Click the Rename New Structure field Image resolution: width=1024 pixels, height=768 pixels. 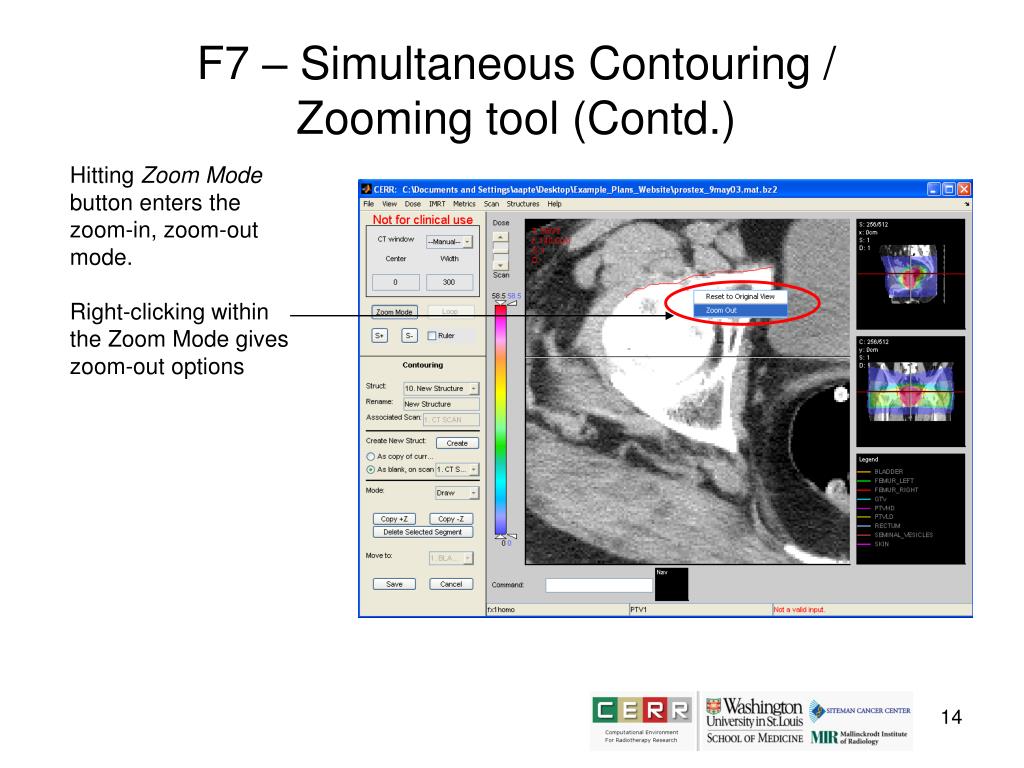(441, 404)
